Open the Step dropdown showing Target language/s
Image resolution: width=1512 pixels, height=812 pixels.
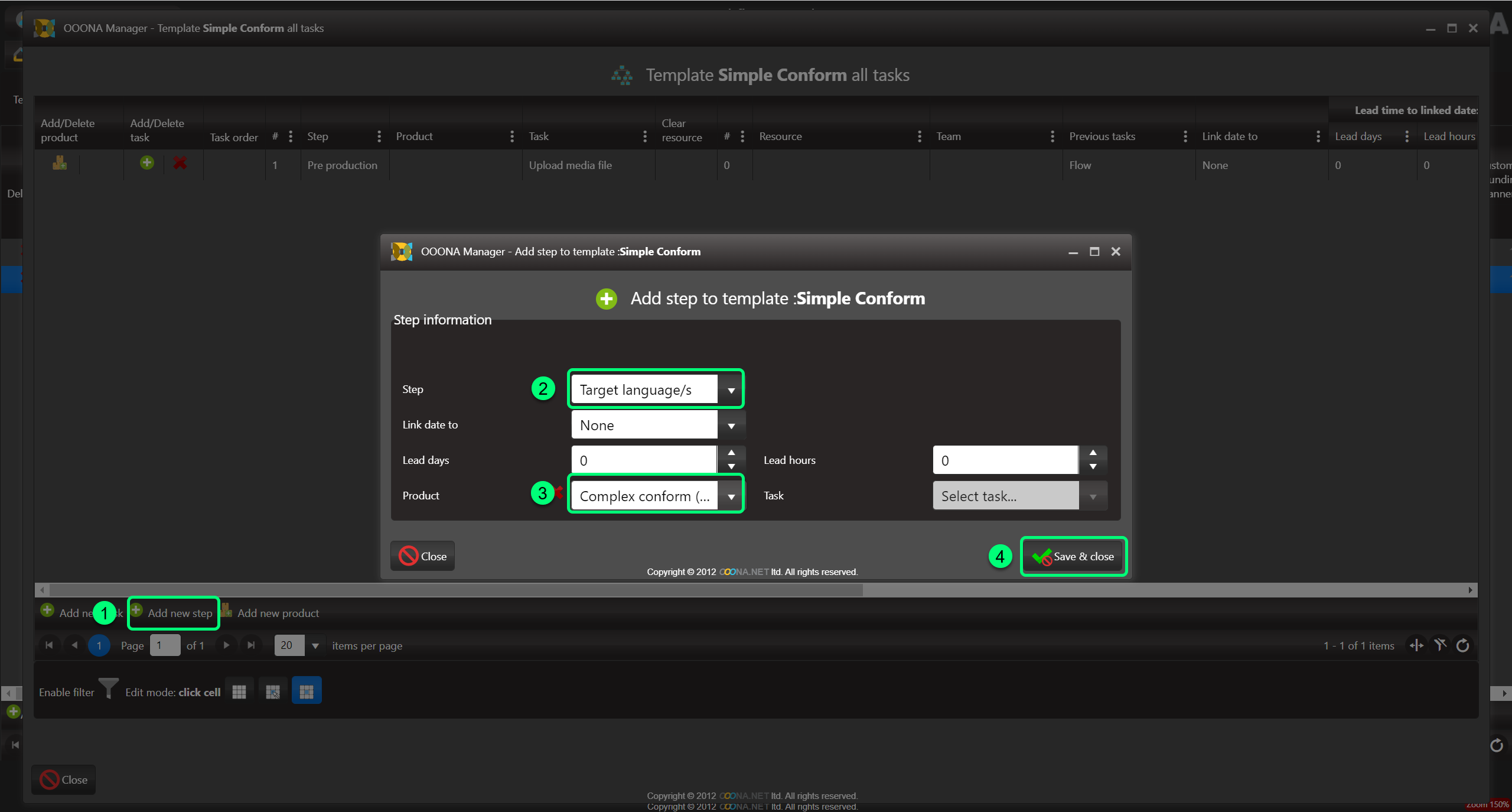click(731, 390)
